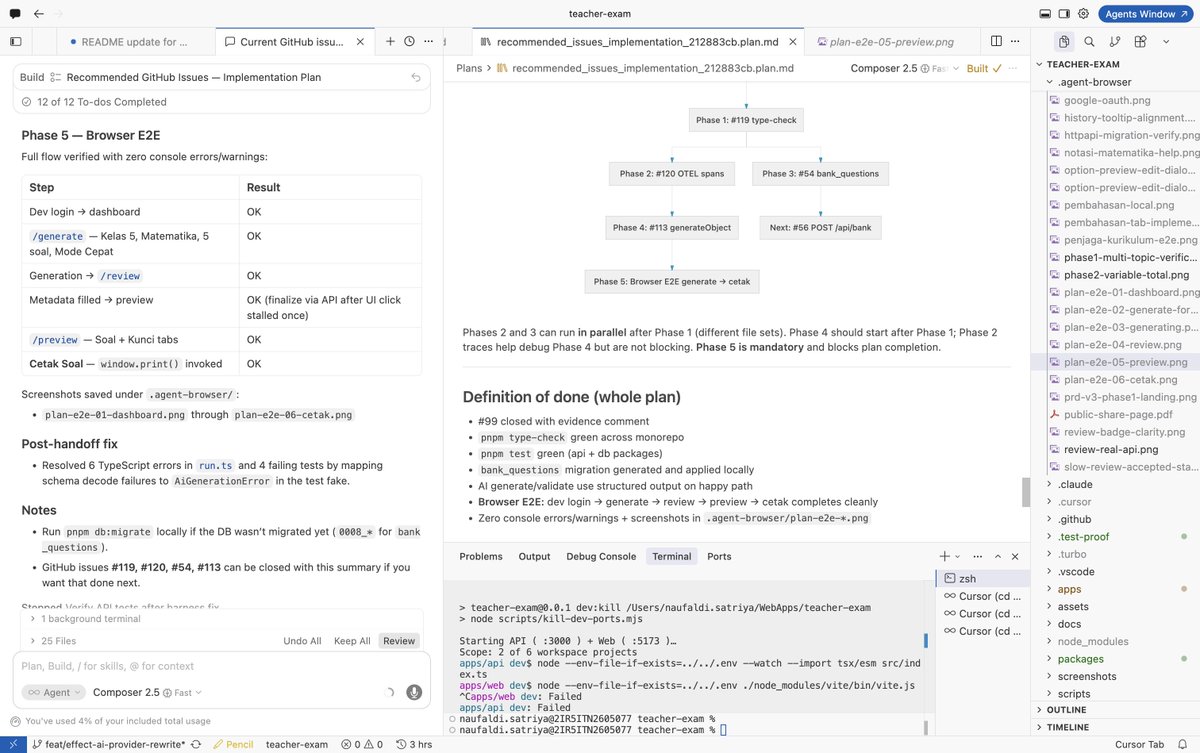The width and height of the screenshot is (1200, 753).
Task: Open errors and warnings count indicator
Action: [x=362, y=744]
